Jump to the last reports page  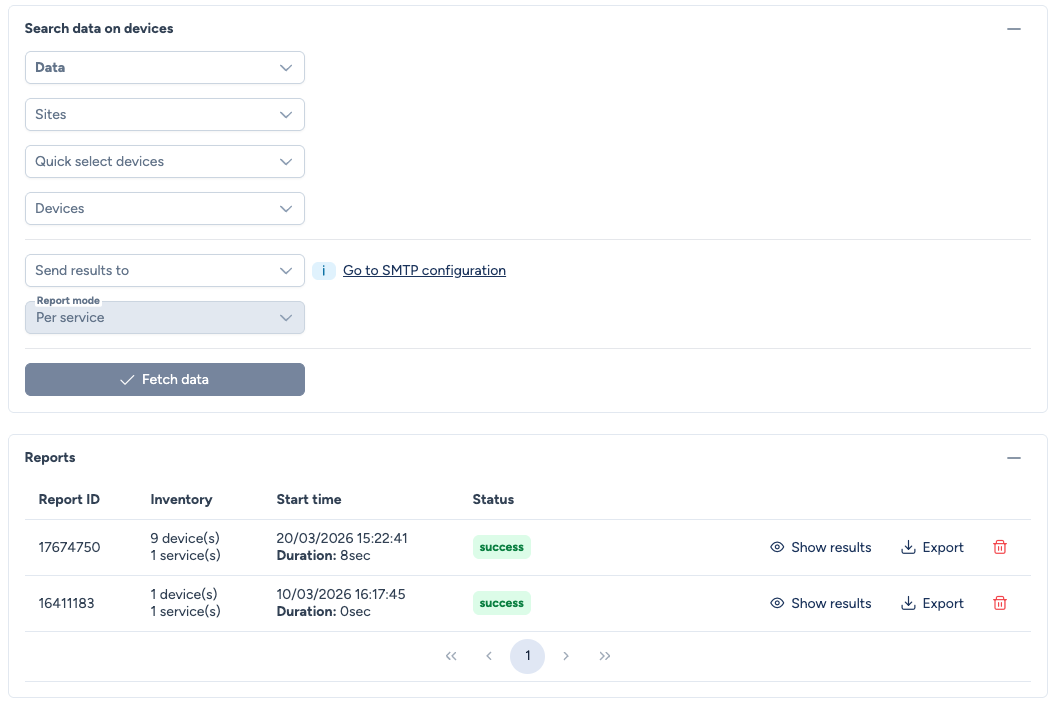[x=605, y=656]
